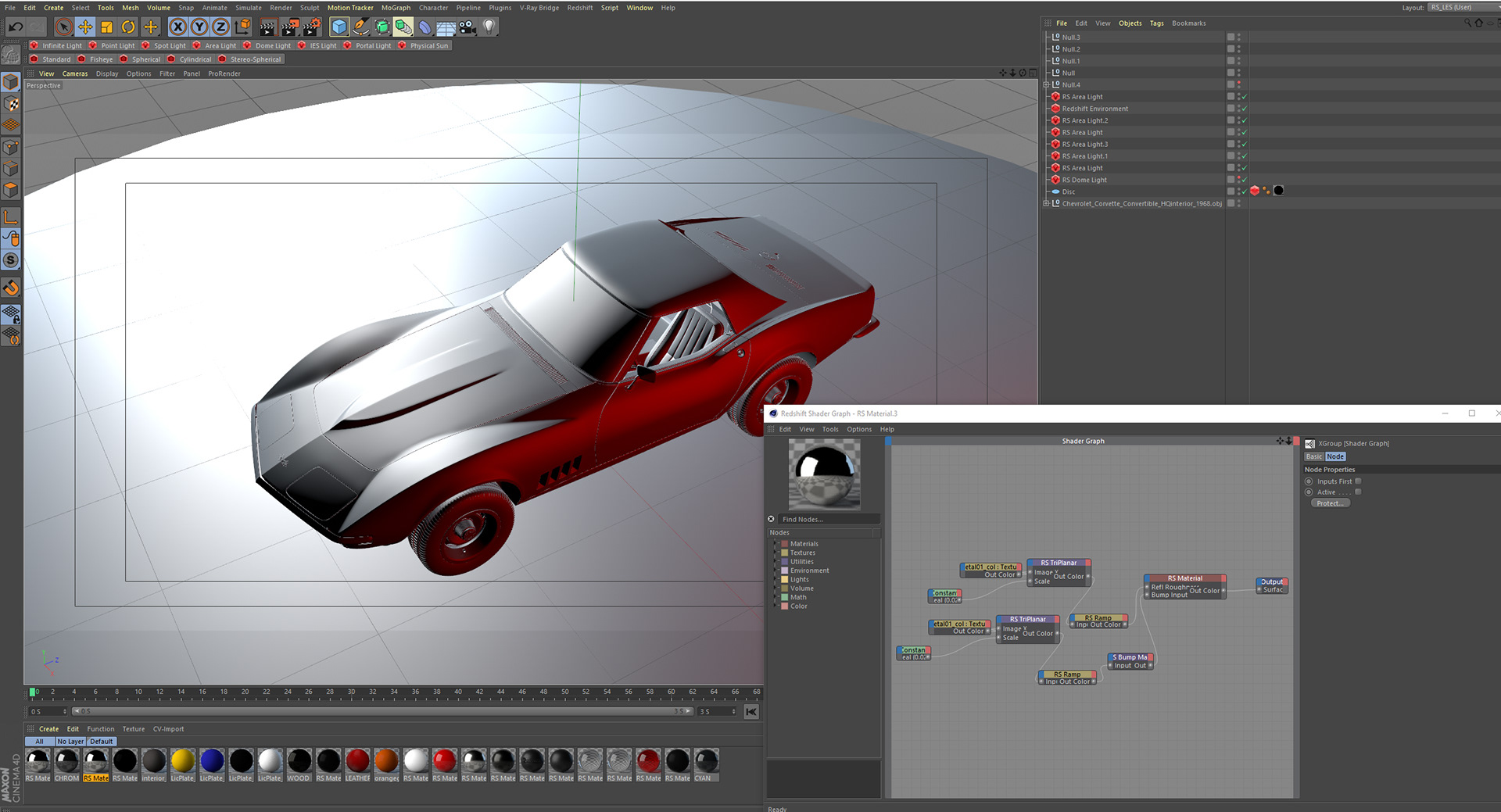Expand the Textures node category
The image size is (1501, 812).
tap(776, 553)
